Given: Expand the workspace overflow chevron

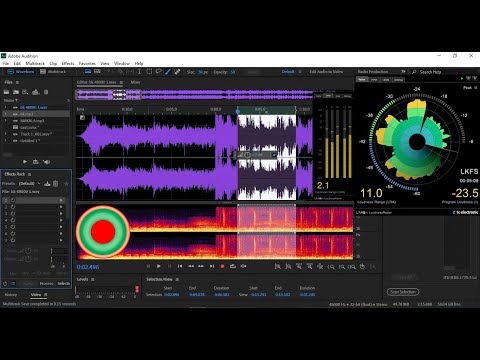Looking at the screenshot, I should 403,72.
